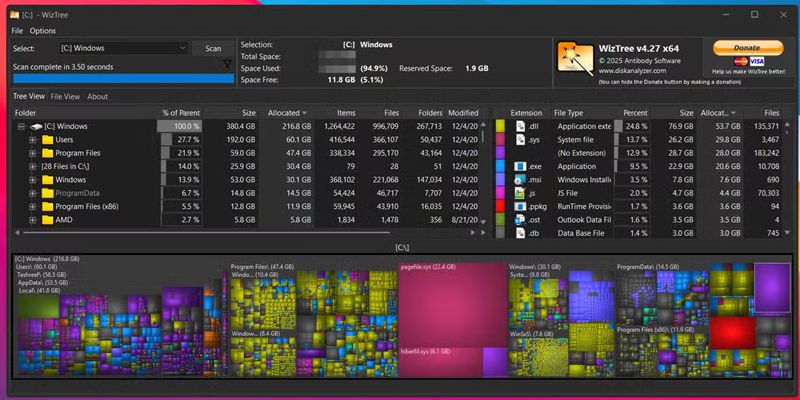Click the .ost Outlook data file icon
This screenshot has height=400, width=800.
tap(520, 219)
